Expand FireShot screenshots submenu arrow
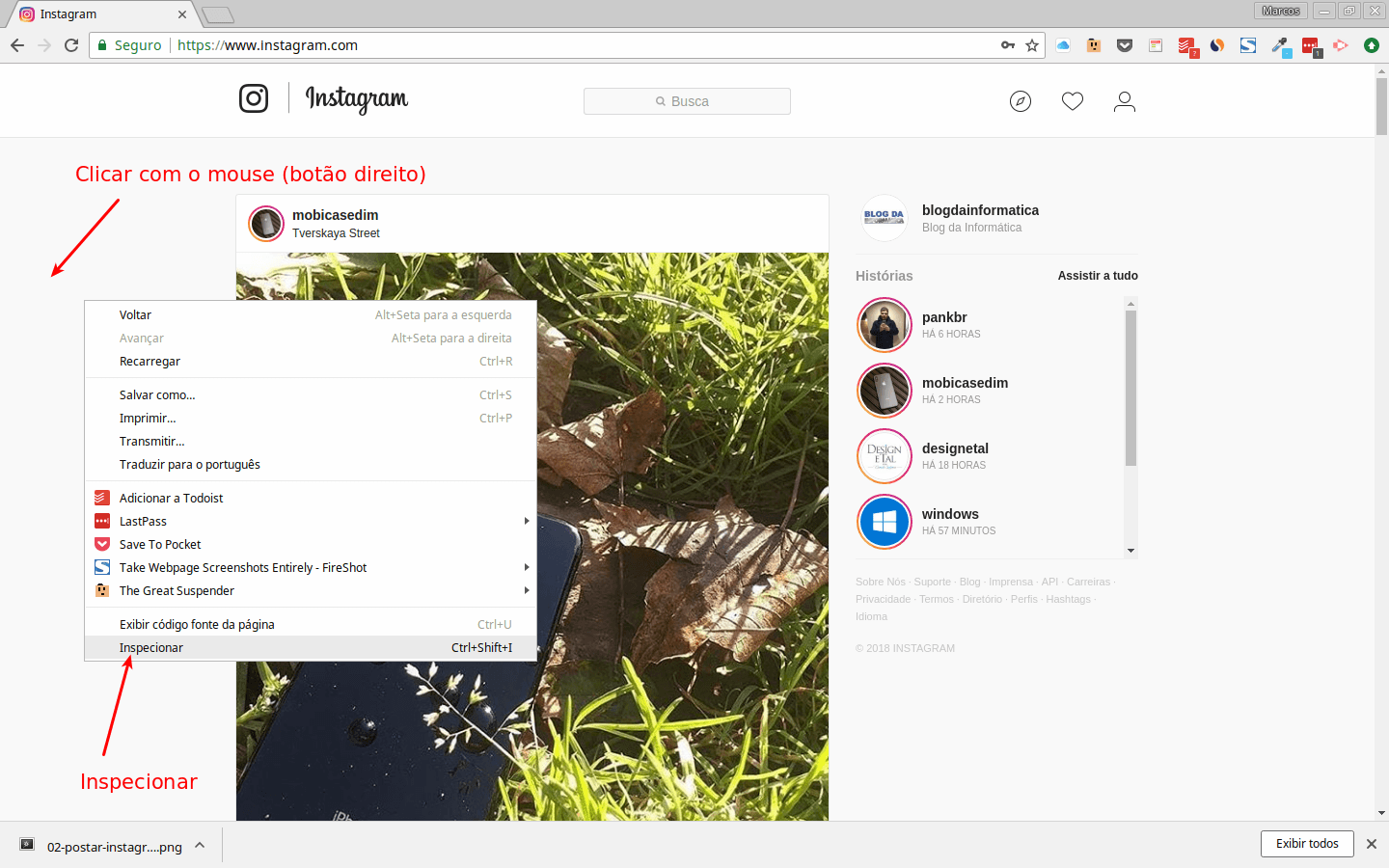This screenshot has height=868, width=1389. [526, 567]
